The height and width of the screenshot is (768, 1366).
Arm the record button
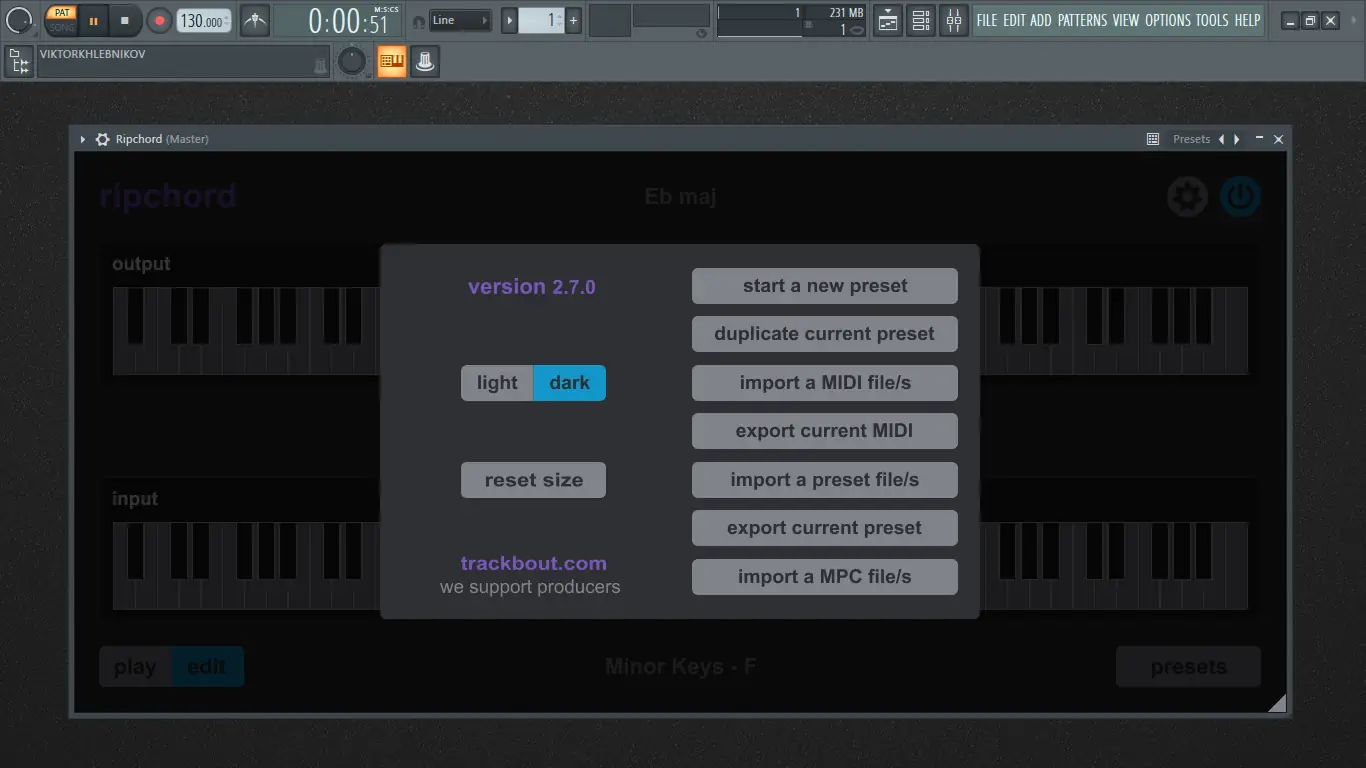pos(159,20)
